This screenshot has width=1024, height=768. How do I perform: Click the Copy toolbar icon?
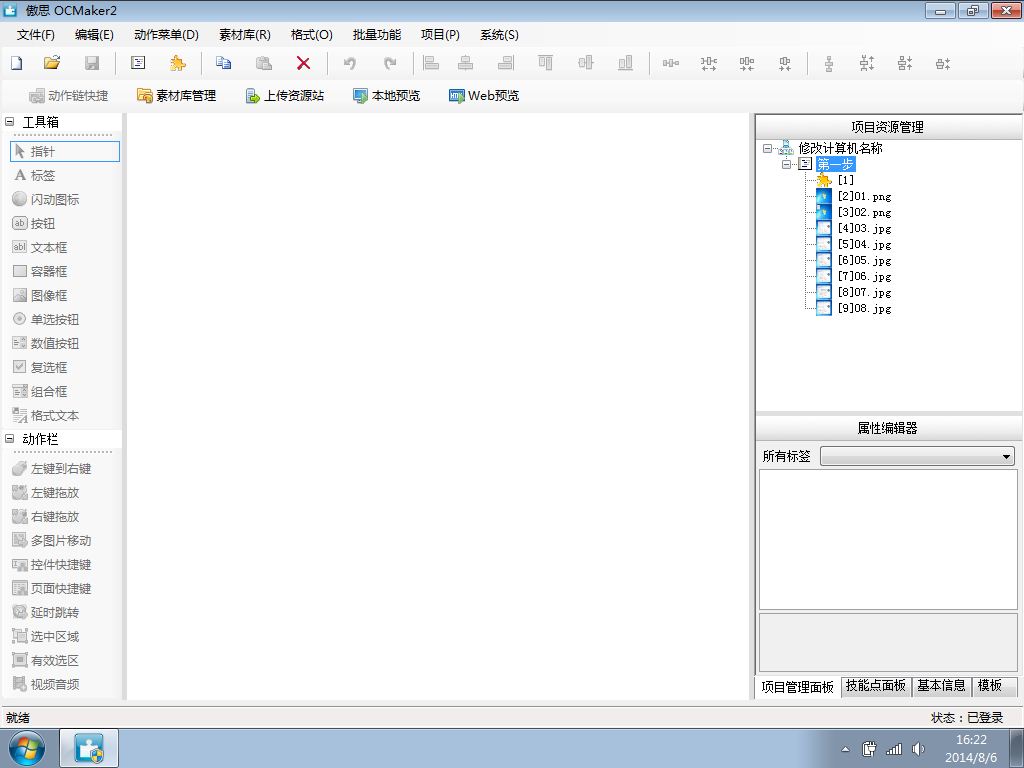pos(223,63)
